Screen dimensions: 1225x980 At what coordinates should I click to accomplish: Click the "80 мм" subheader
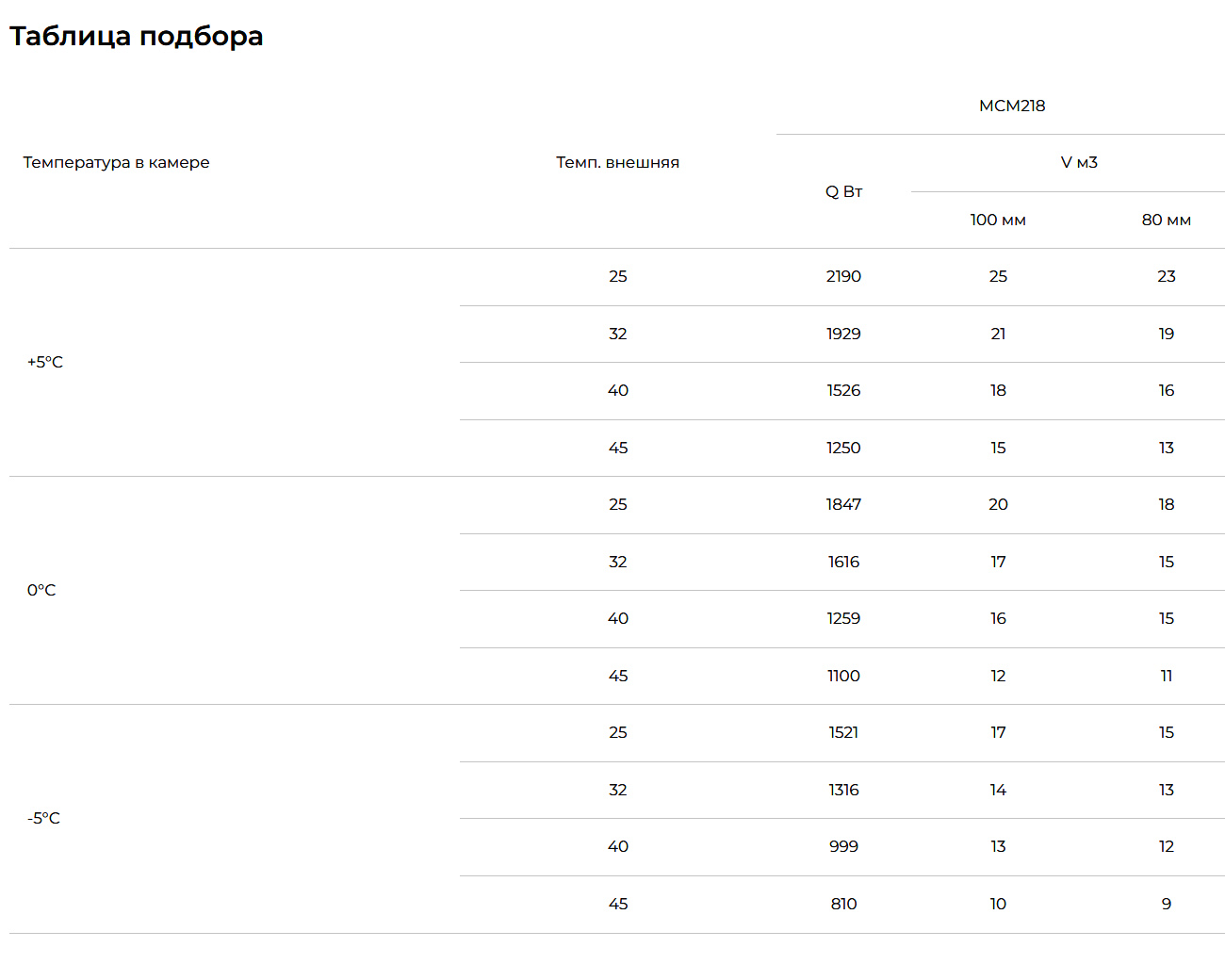point(1166,220)
